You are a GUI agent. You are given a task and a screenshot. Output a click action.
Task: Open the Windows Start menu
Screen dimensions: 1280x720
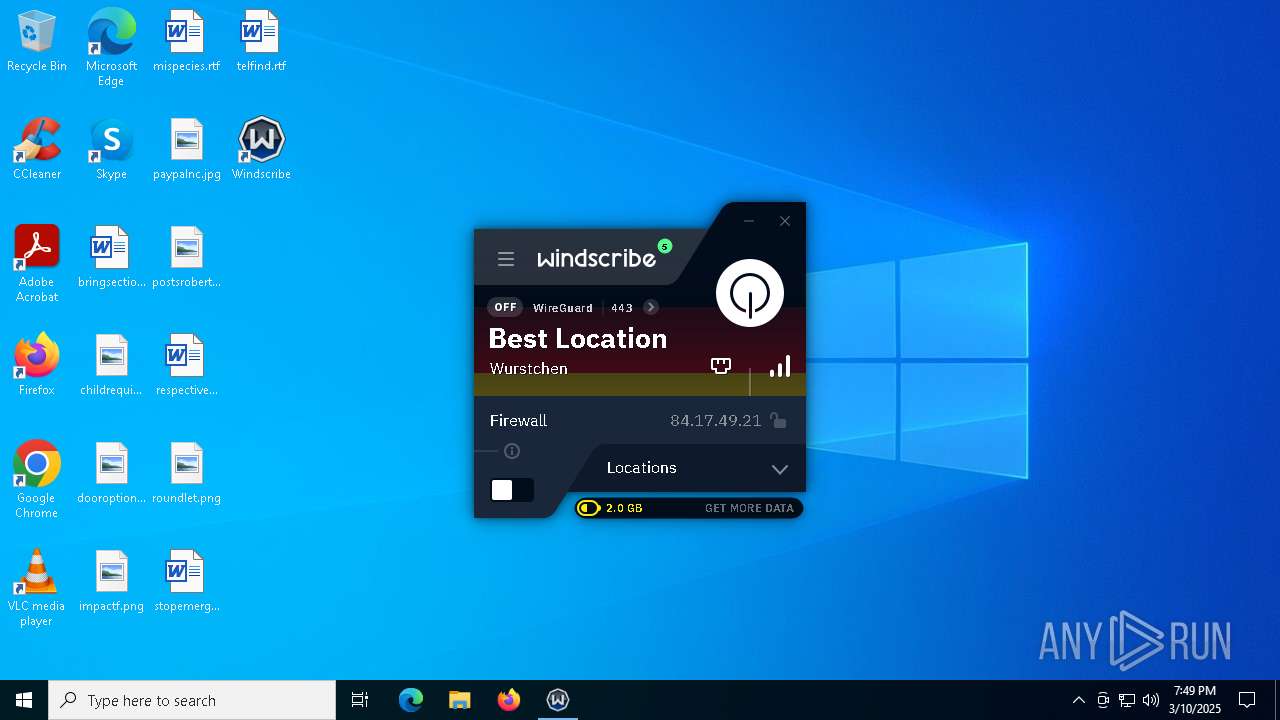tap(24, 700)
